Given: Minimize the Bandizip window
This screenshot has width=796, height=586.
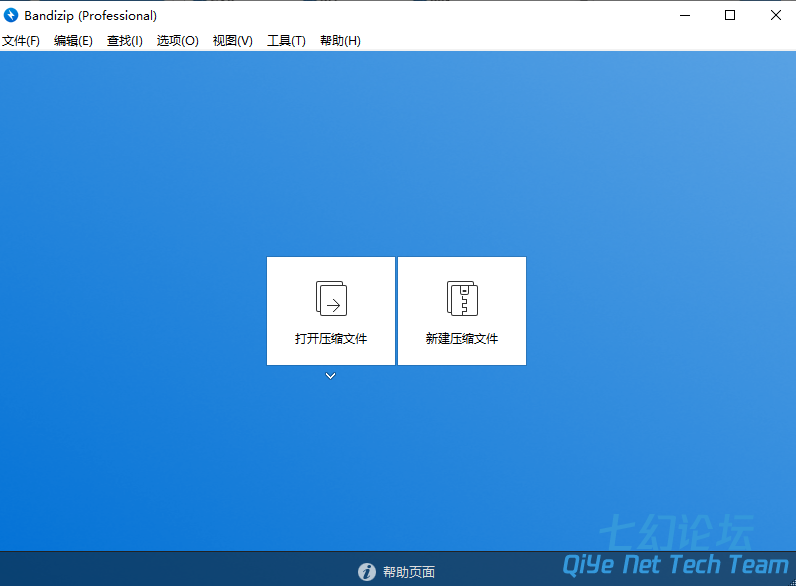Looking at the screenshot, I should (685, 15).
